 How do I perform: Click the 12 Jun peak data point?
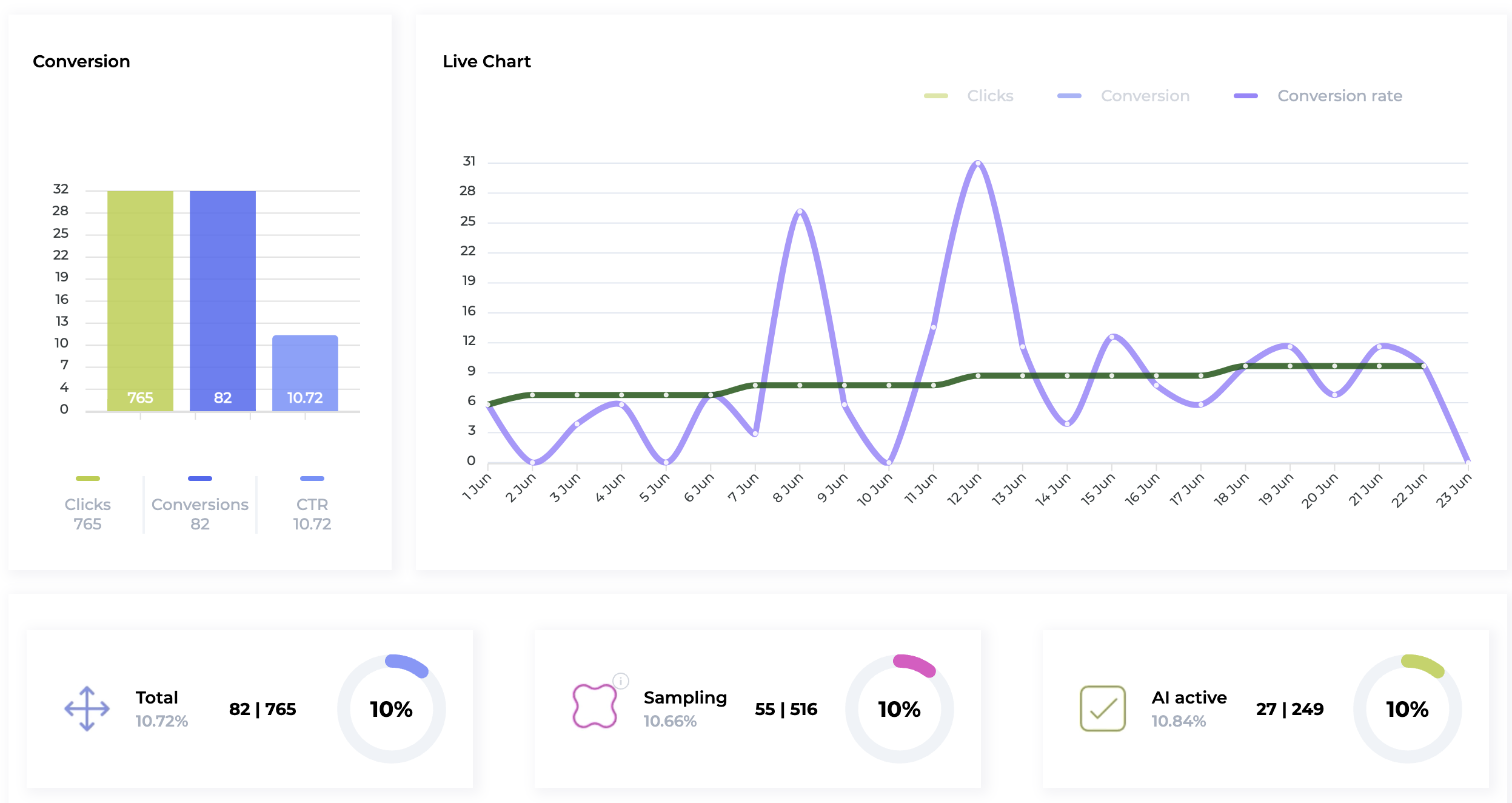pos(978,163)
